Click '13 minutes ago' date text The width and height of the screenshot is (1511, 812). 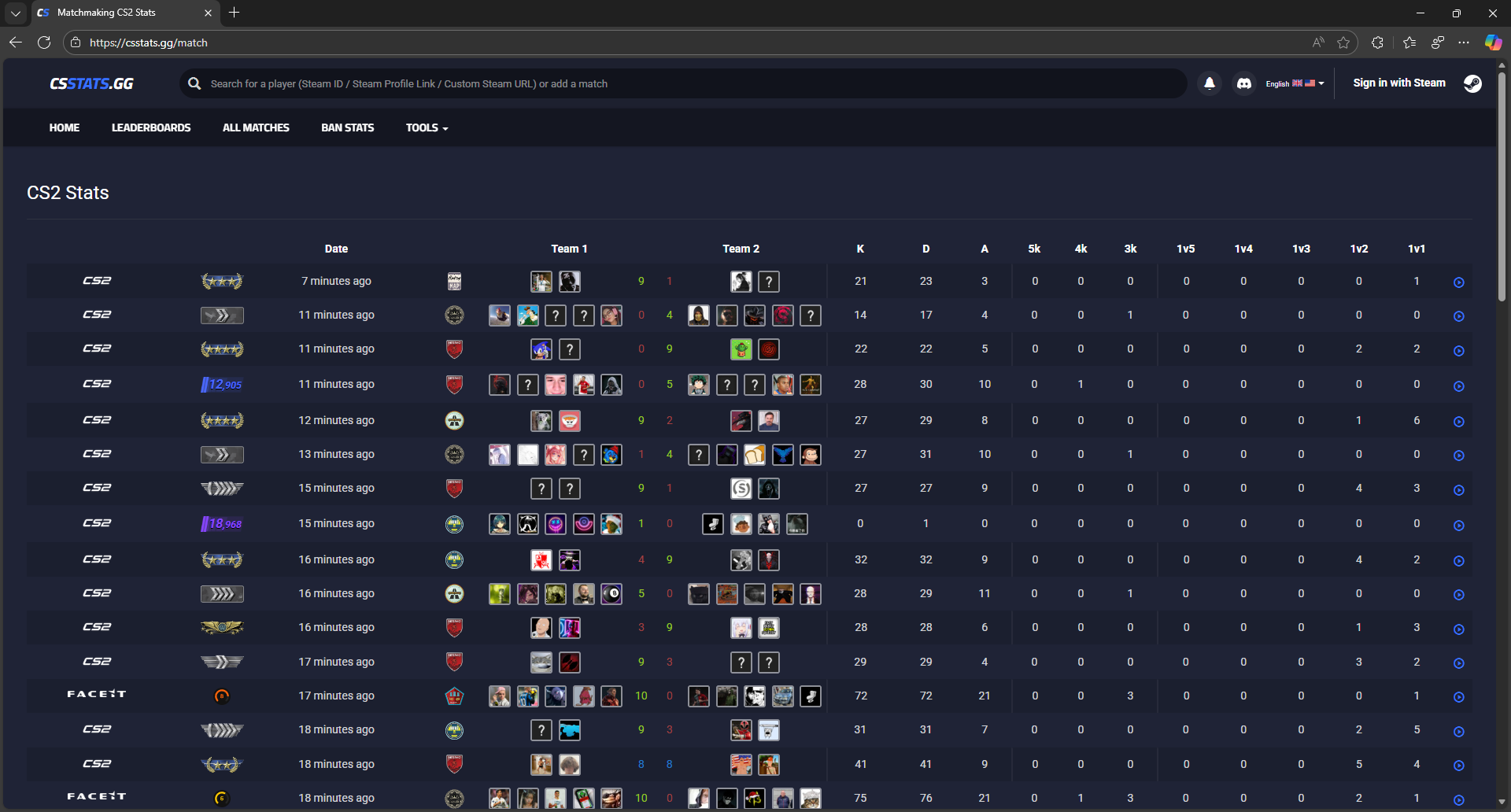(x=336, y=454)
